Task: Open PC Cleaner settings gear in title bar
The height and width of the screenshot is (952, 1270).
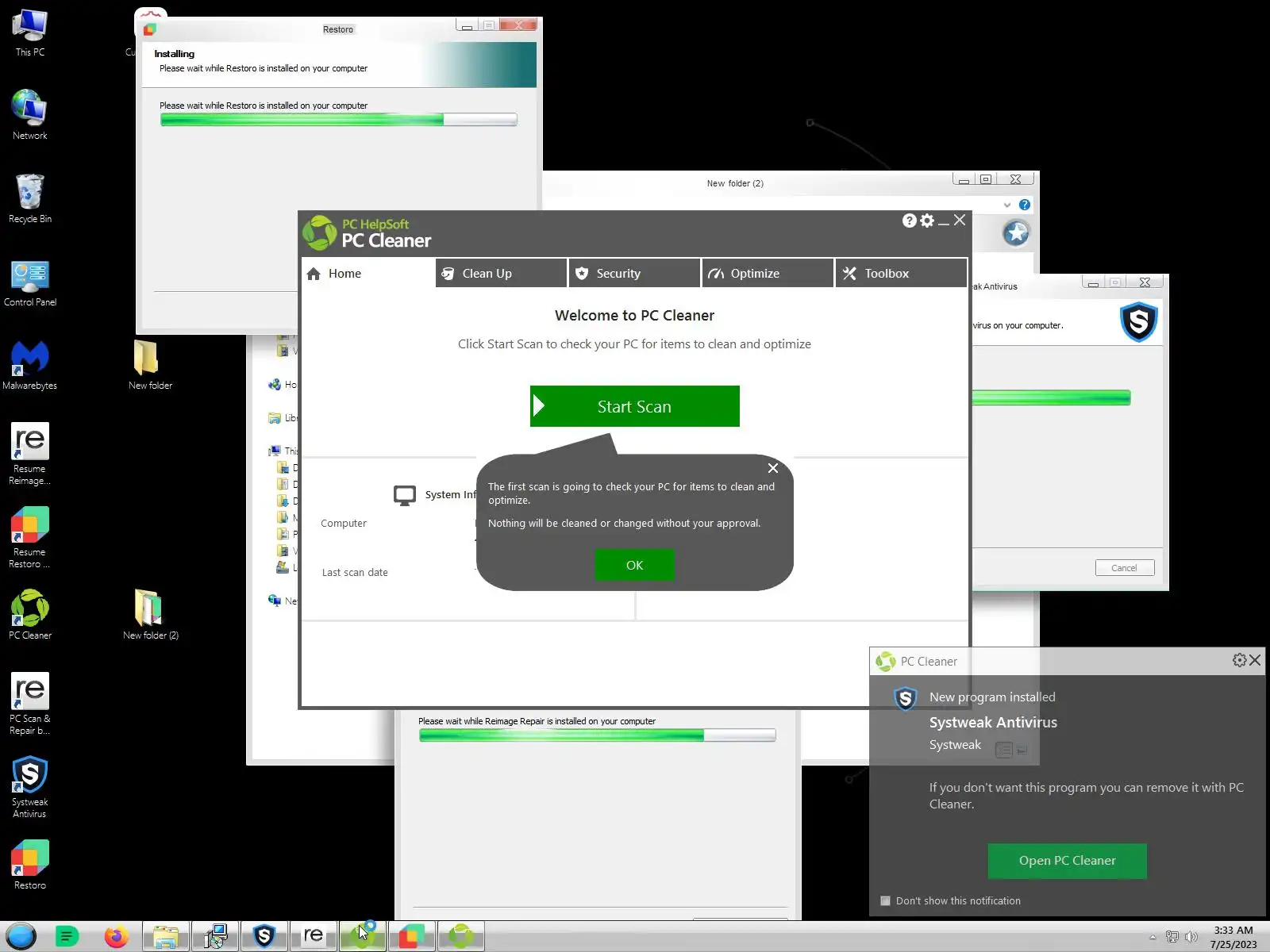Action: pos(926,221)
